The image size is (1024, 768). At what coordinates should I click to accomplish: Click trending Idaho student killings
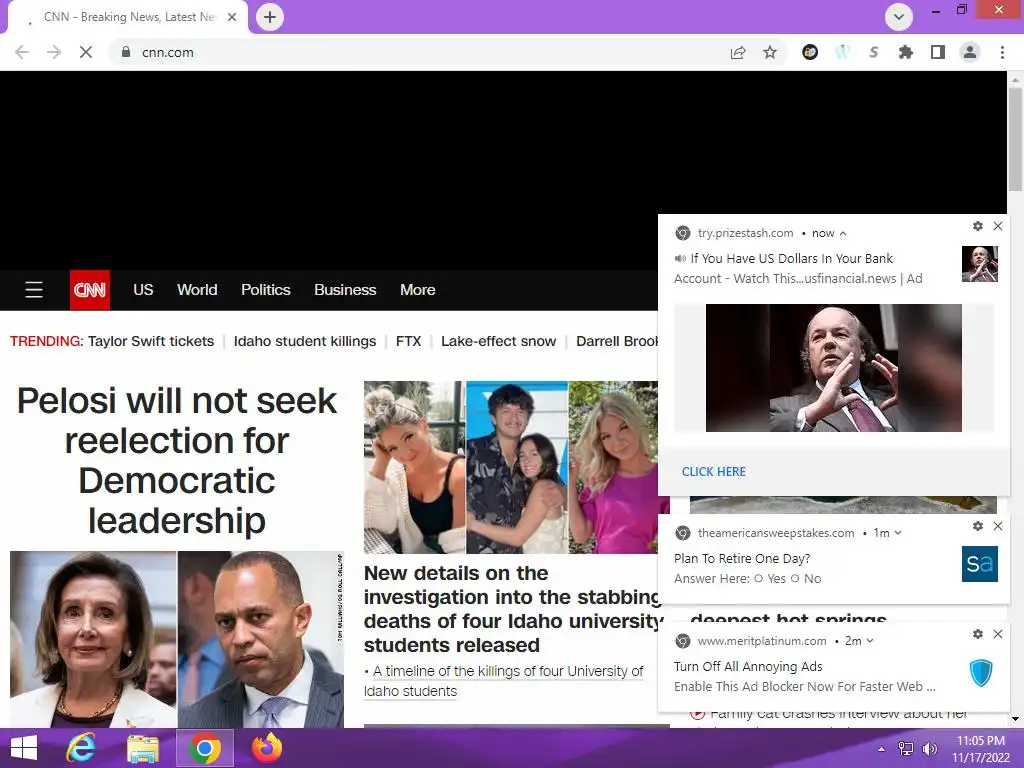(x=305, y=342)
